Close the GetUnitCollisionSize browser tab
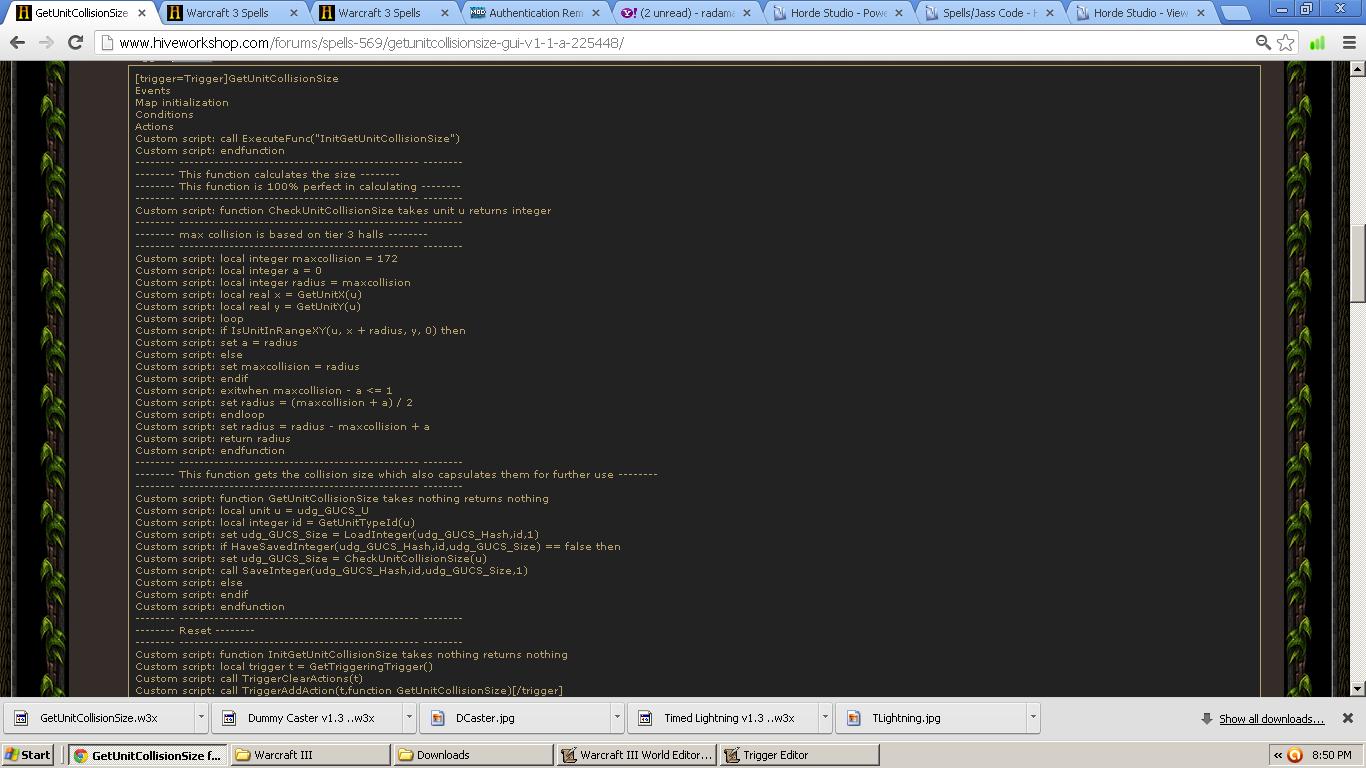The height and width of the screenshot is (768, 1366). pyautogui.click(x=142, y=13)
